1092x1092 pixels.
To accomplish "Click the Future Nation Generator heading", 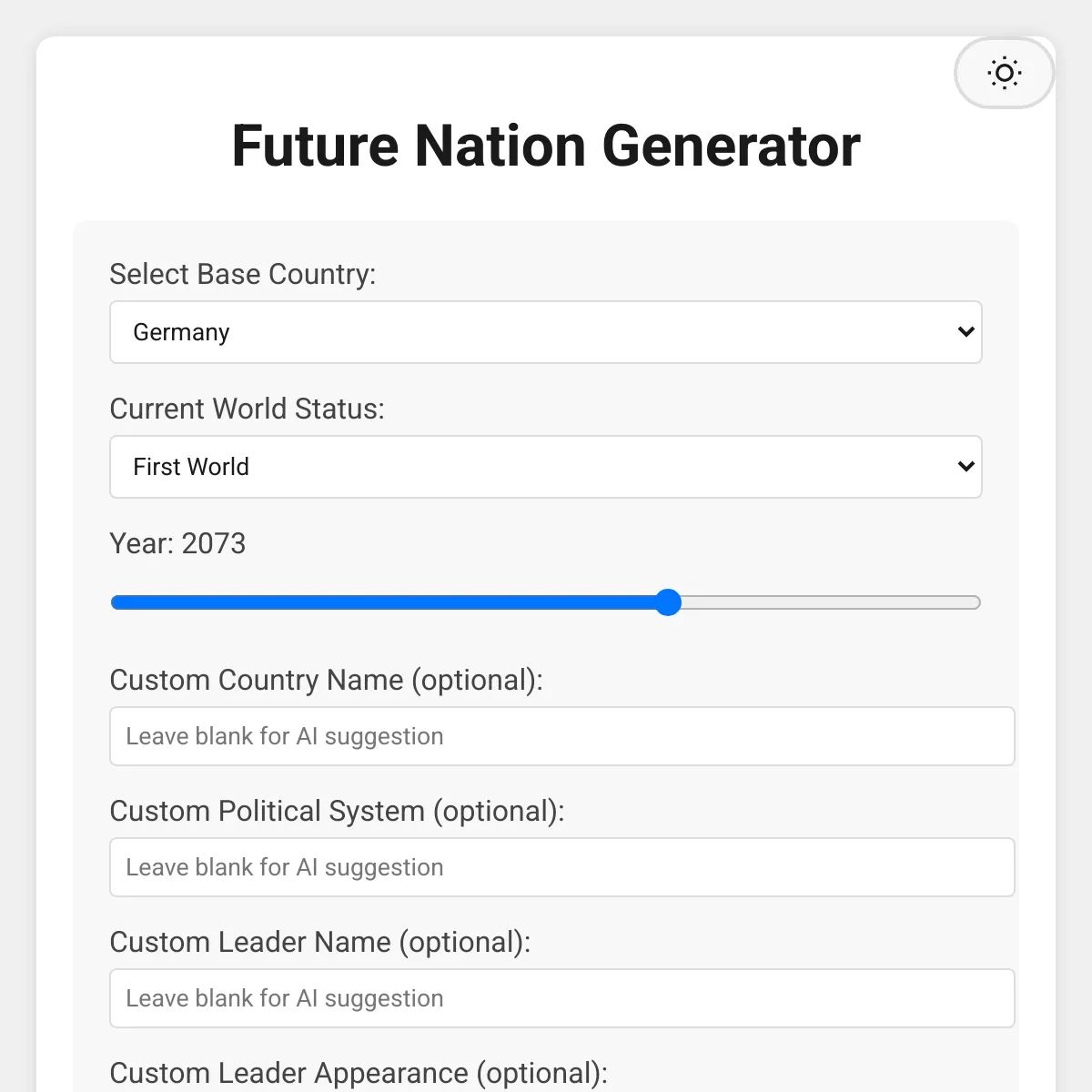I will (546, 146).
